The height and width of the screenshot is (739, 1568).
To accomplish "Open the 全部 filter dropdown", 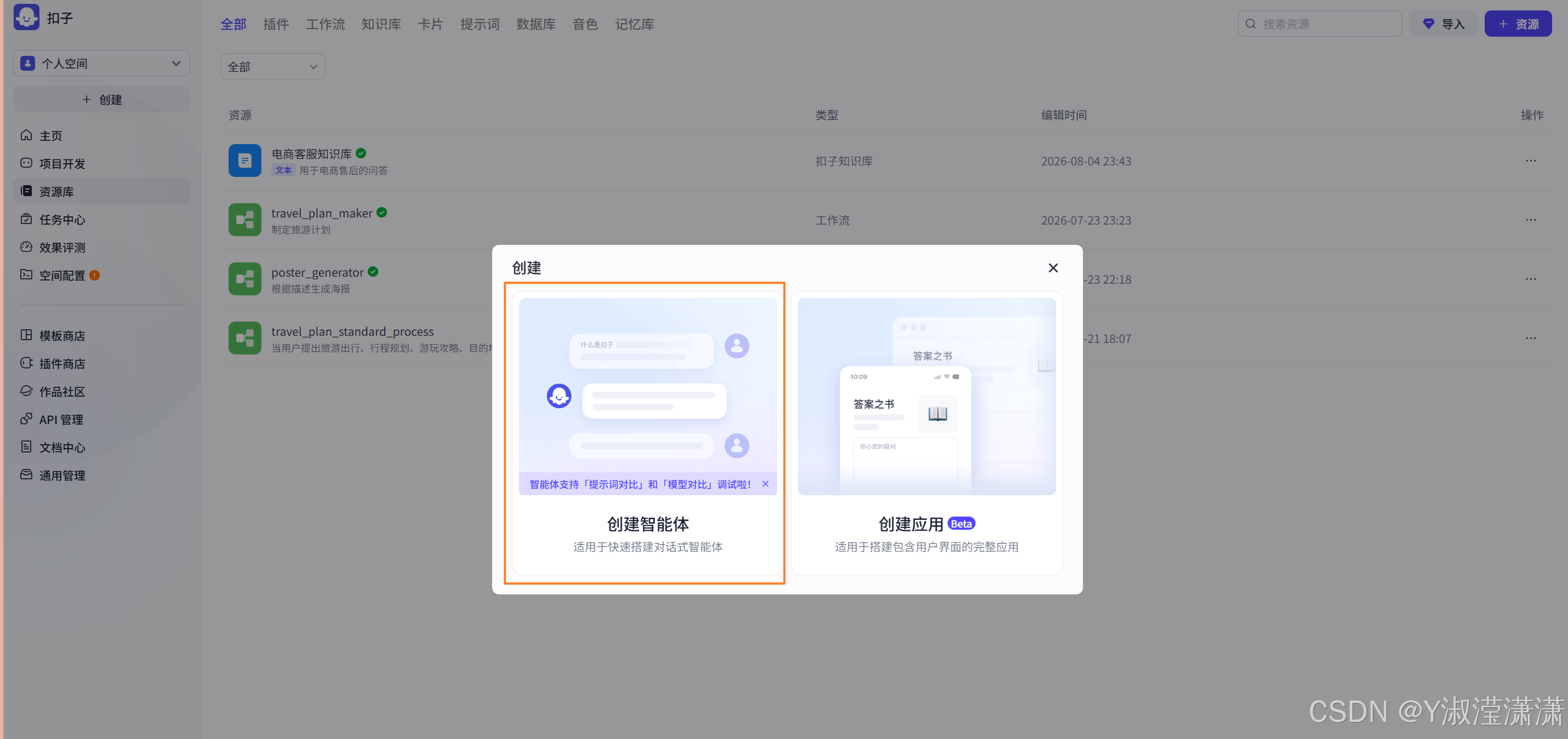I will click(273, 66).
